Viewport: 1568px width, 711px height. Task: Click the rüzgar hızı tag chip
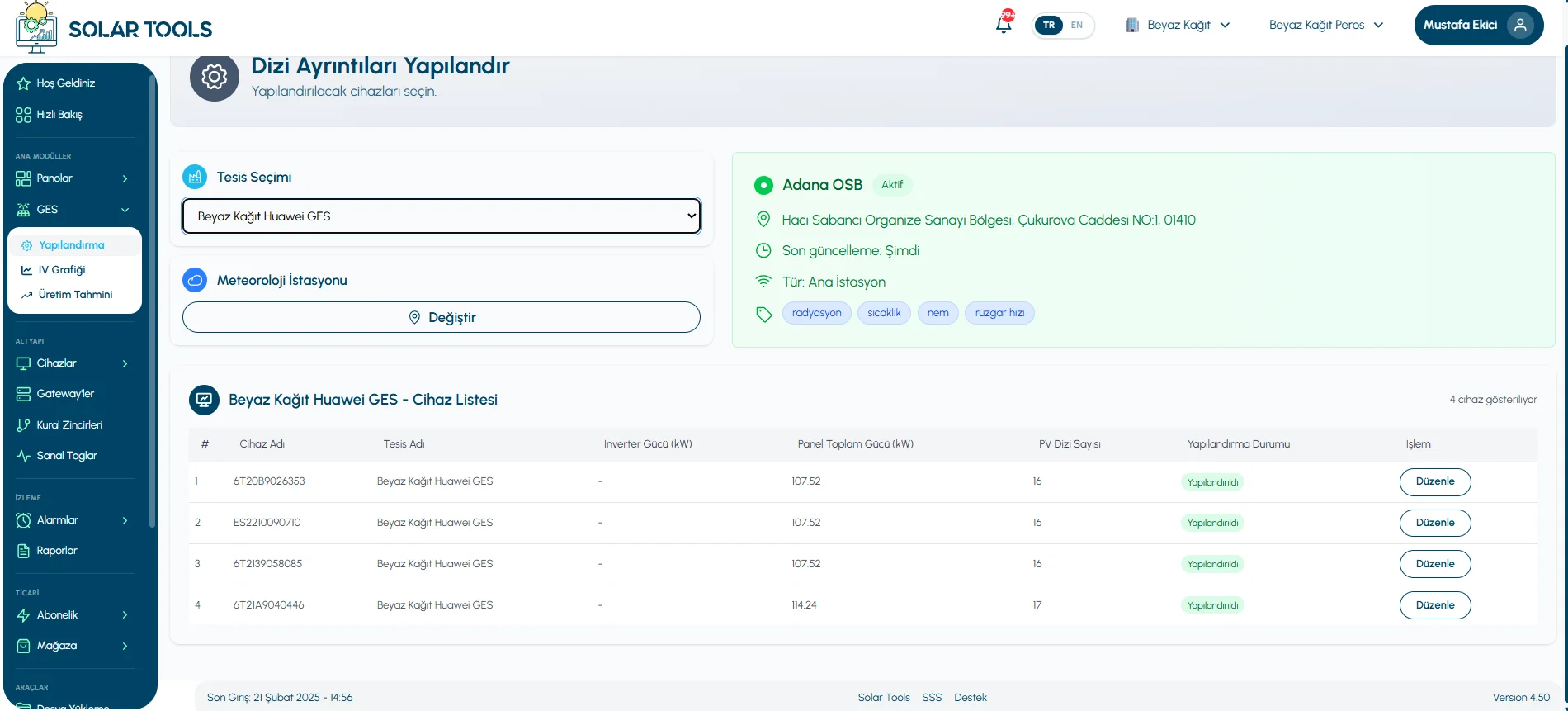(999, 313)
